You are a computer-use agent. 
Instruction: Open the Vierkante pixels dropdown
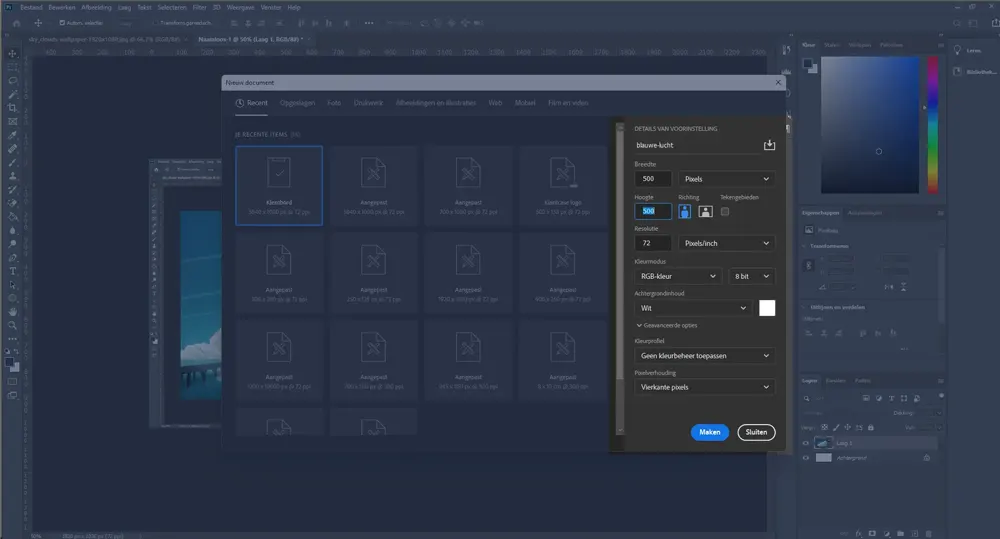(704, 387)
